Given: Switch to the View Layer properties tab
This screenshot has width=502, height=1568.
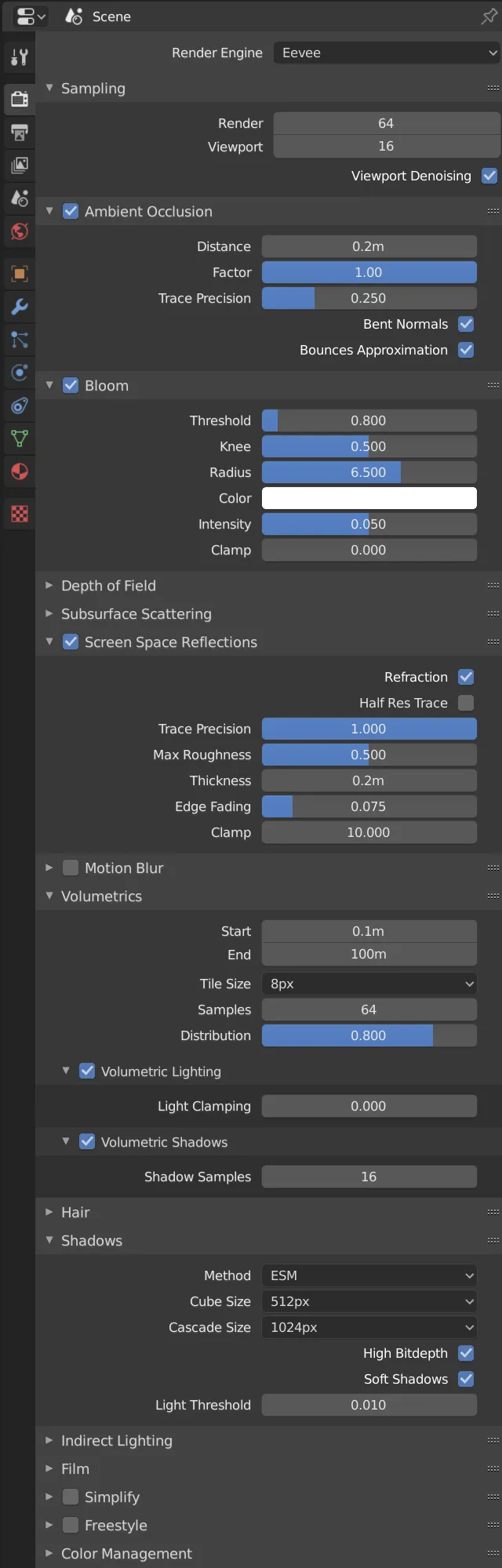Looking at the screenshot, I should tap(20, 166).
